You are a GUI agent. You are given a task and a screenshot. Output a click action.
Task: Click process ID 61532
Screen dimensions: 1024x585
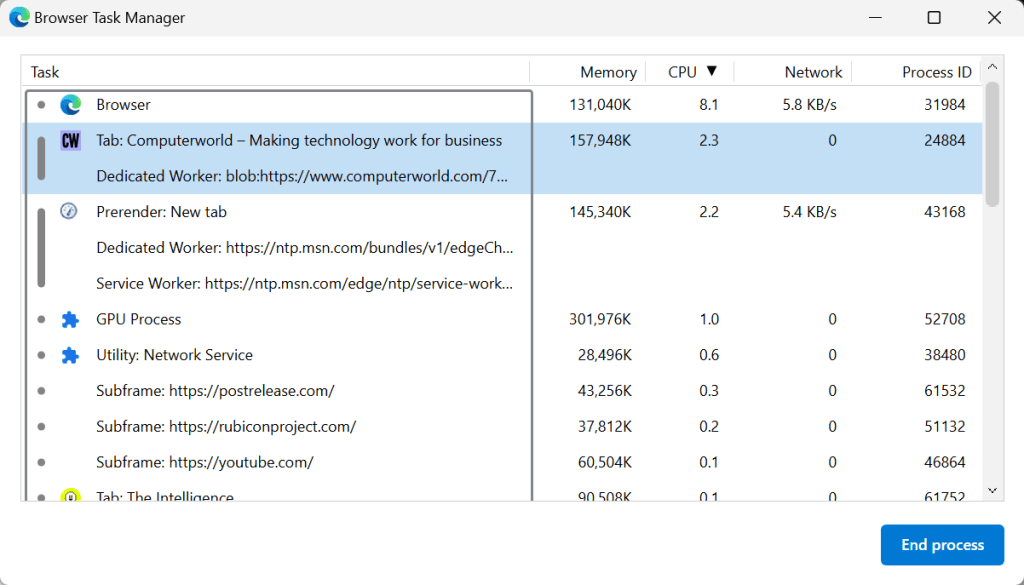tap(944, 391)
